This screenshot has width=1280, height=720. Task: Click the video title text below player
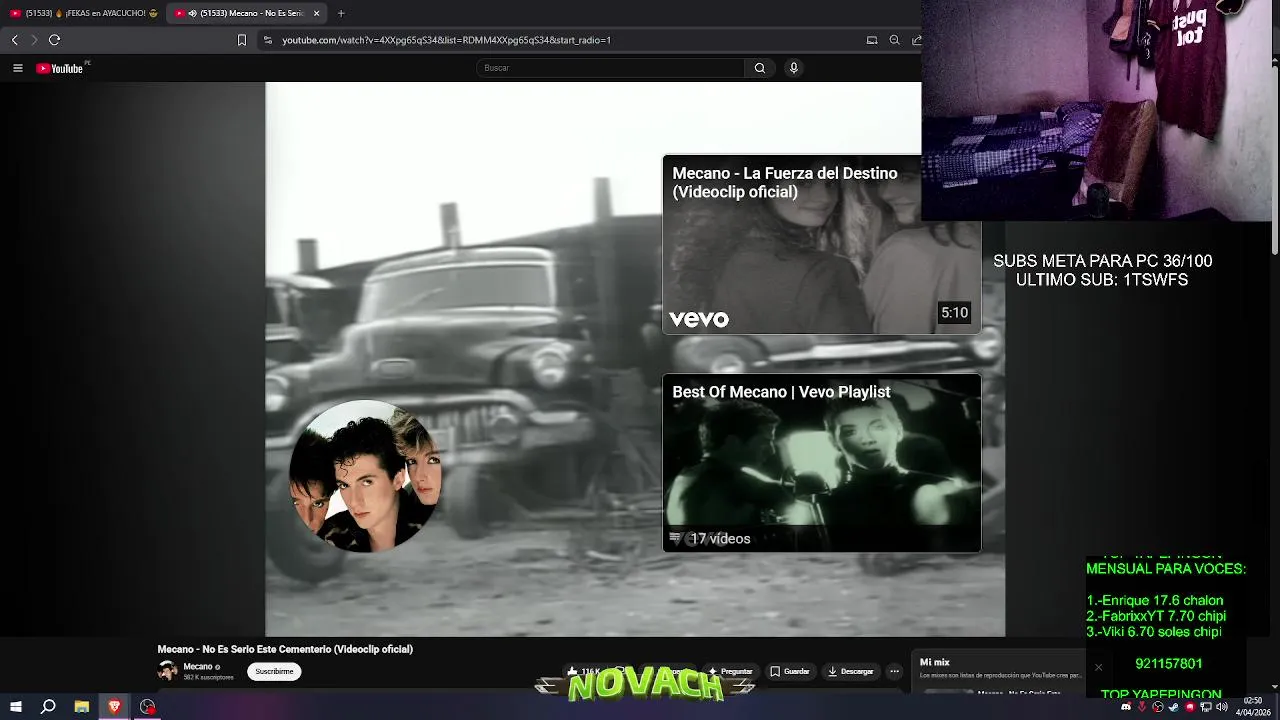point(285,649)
